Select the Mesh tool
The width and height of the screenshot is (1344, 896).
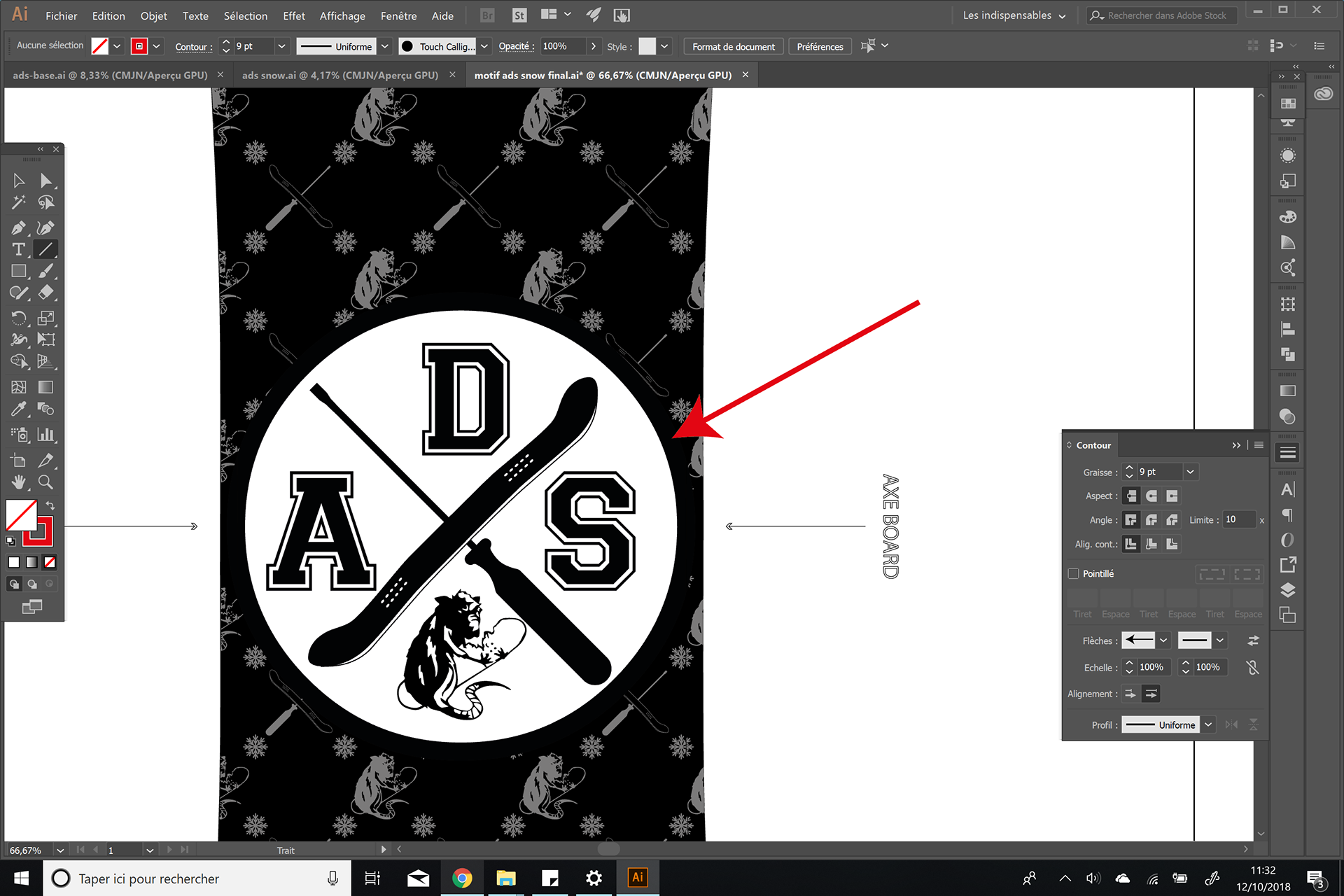(x=19, y=387)
